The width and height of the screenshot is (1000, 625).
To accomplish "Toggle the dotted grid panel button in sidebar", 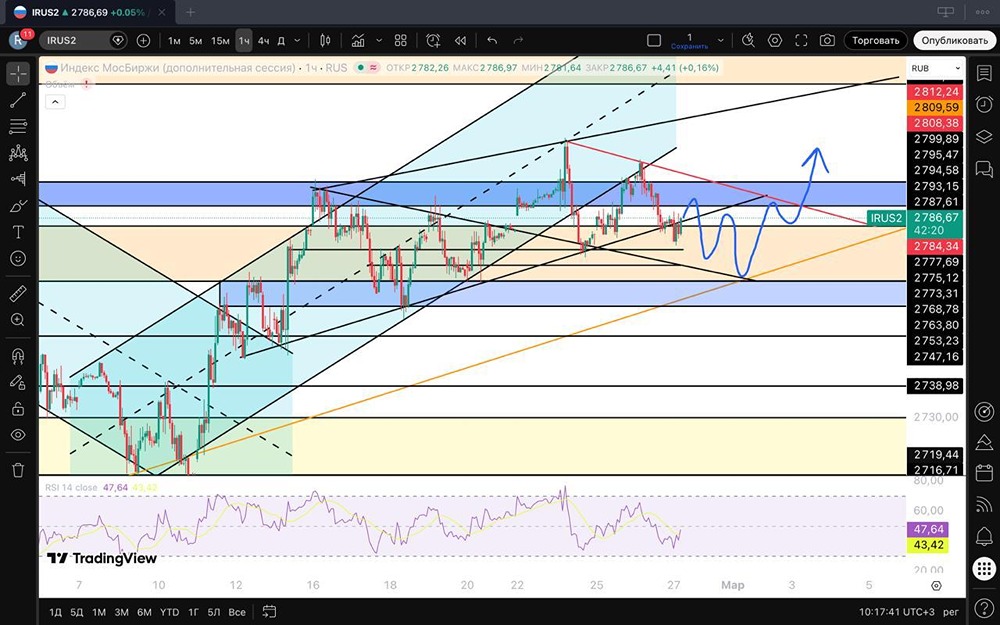I will [984, 568].
